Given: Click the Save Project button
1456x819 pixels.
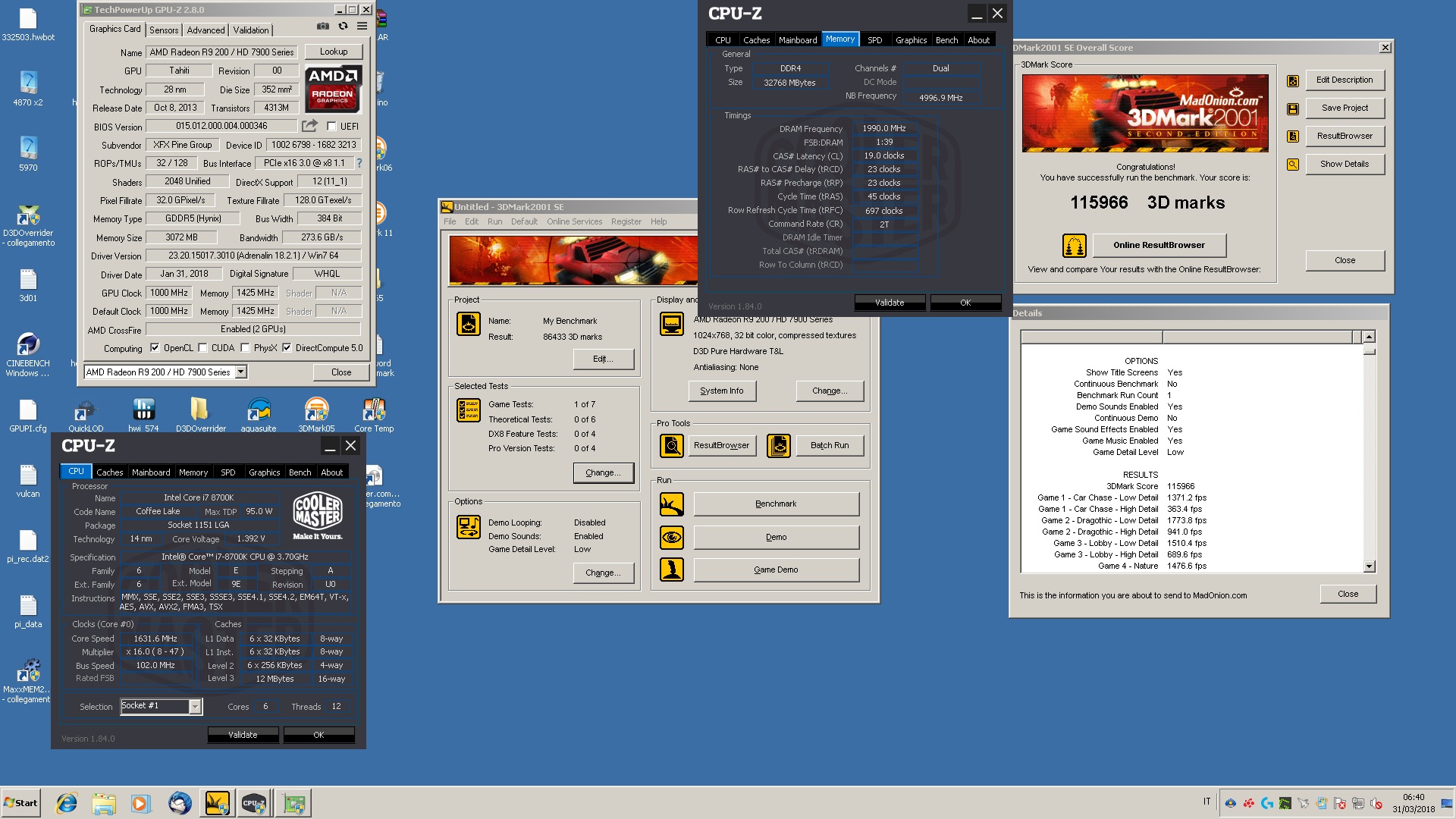Looking at the screenshot, I should coord(1345,108).
